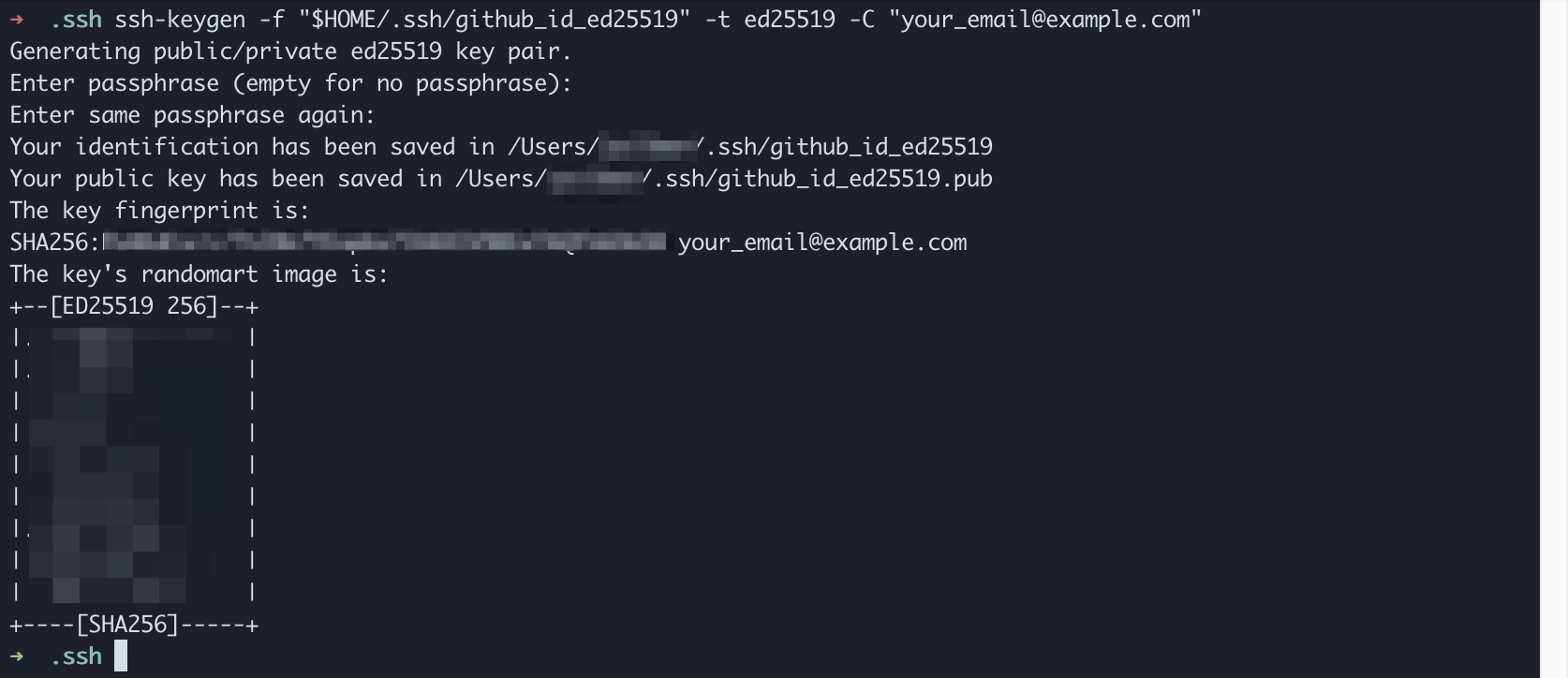Click the .ssh/github_id_ed25519.pub file path
Screen dimensions: 1568x678
coord(822,179)
